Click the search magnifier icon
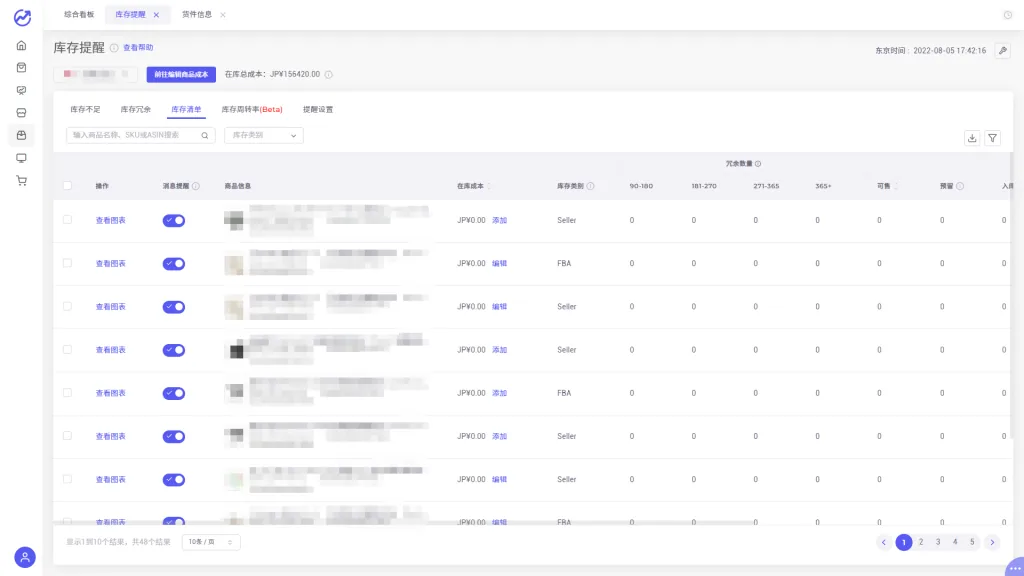 tap(204, 135)
